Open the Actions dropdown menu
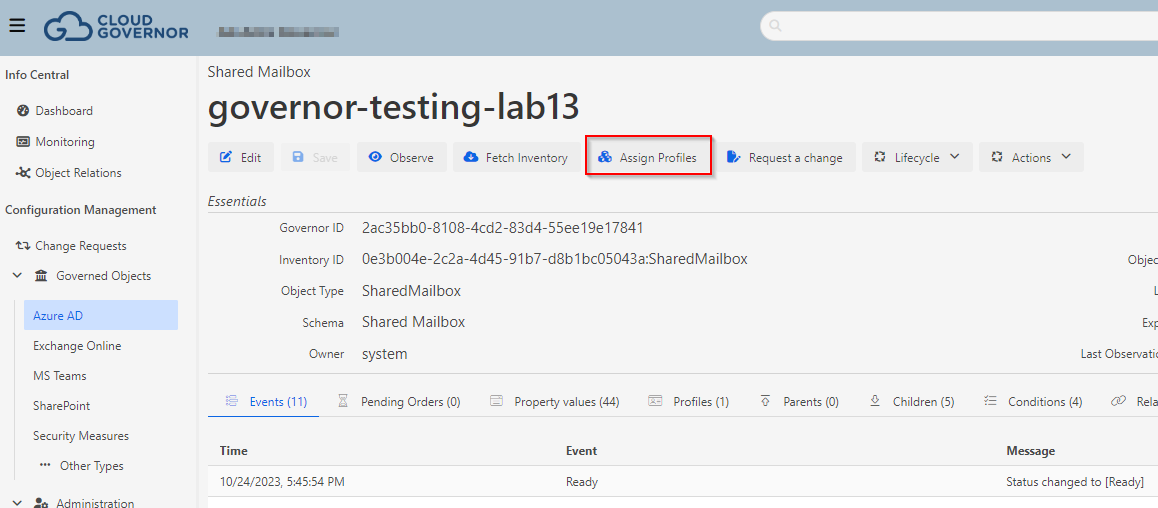The image size is (1158, 508). pos(1032,157)
